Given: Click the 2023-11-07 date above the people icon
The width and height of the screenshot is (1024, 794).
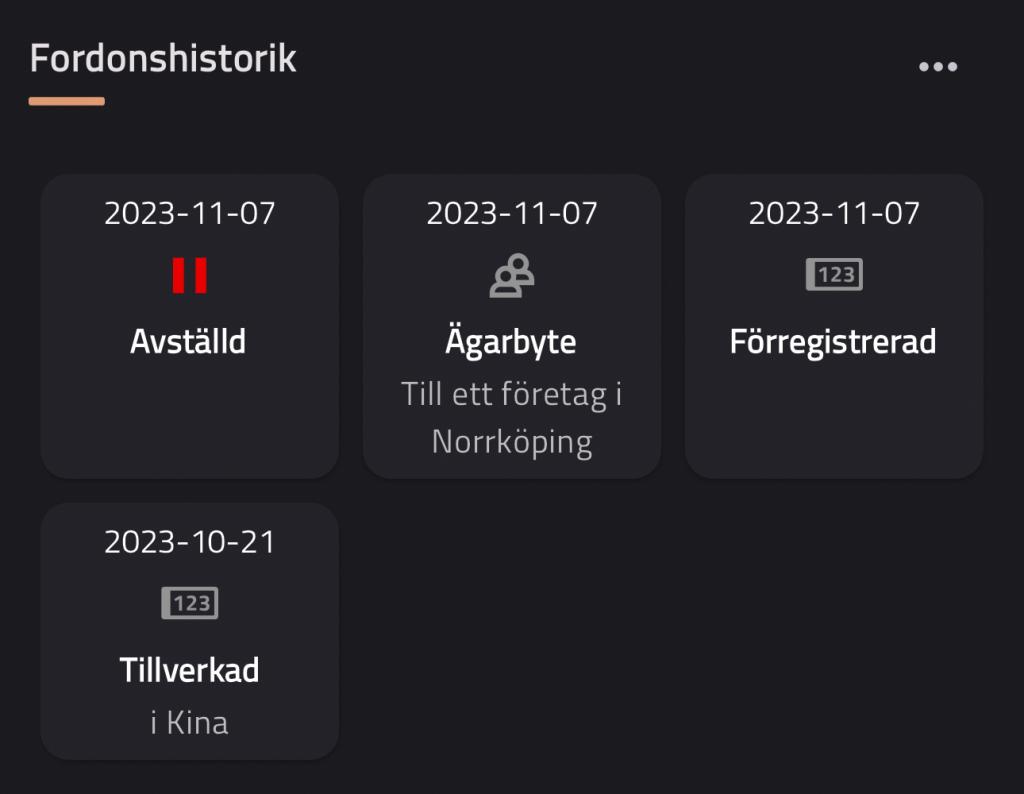Looking at the screenshot, I should pos(511,213).
